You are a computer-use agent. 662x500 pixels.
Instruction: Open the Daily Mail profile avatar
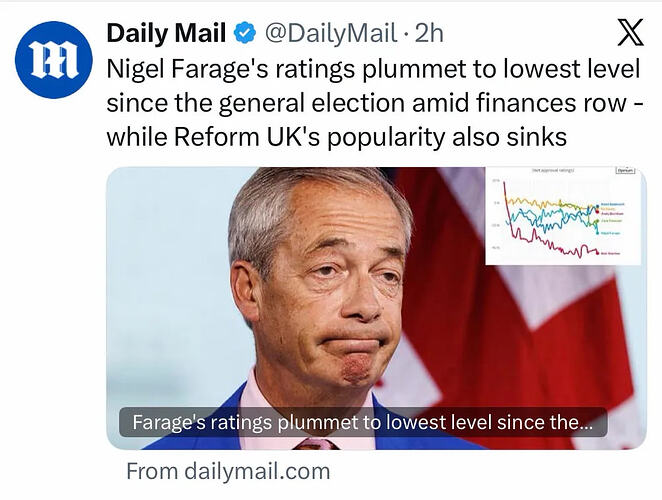pyautogui.click(x=54, y=60)
